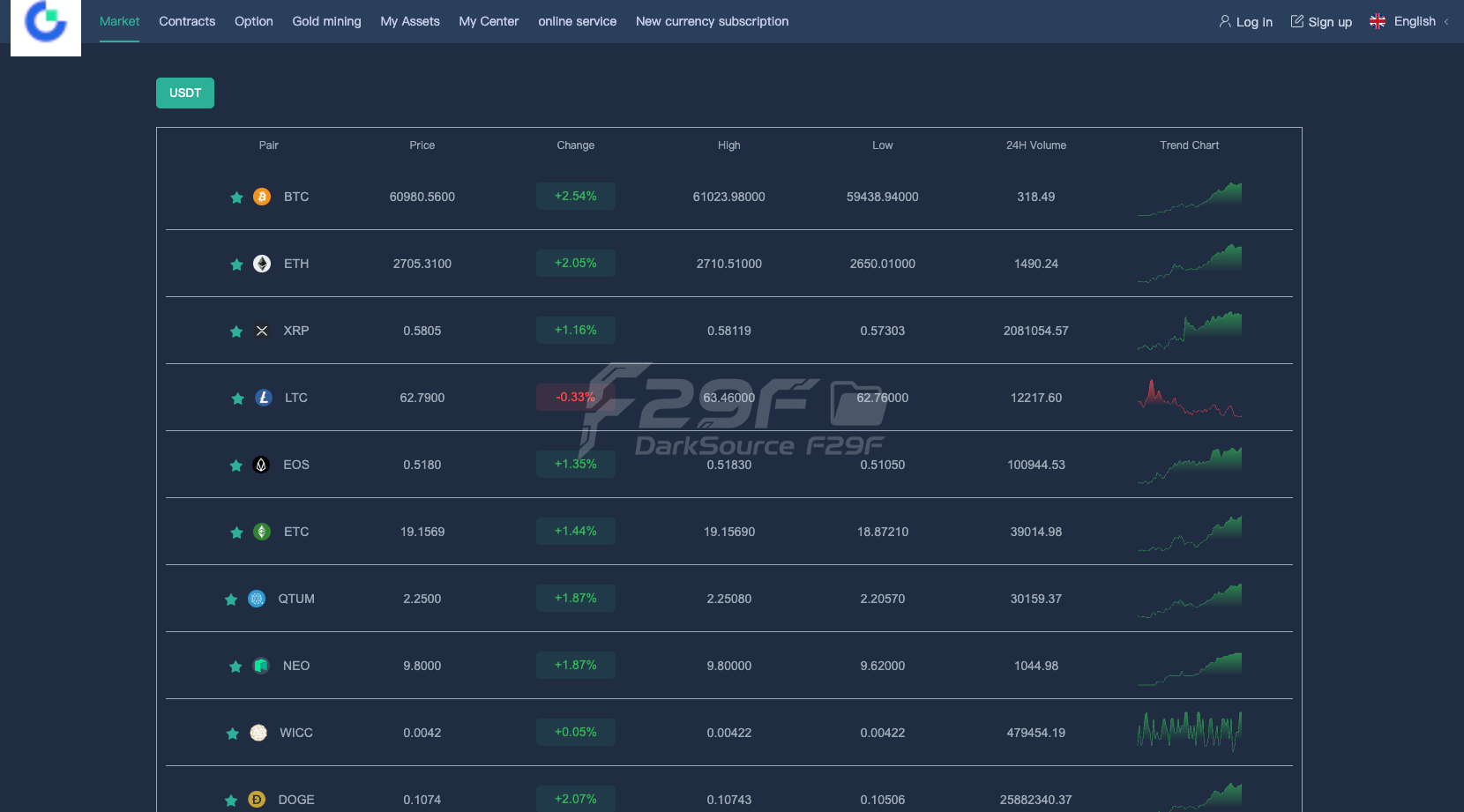Screen dimensions: 1464x812
Task: Click the Ethereum coin icon
Action: [262, 264]
